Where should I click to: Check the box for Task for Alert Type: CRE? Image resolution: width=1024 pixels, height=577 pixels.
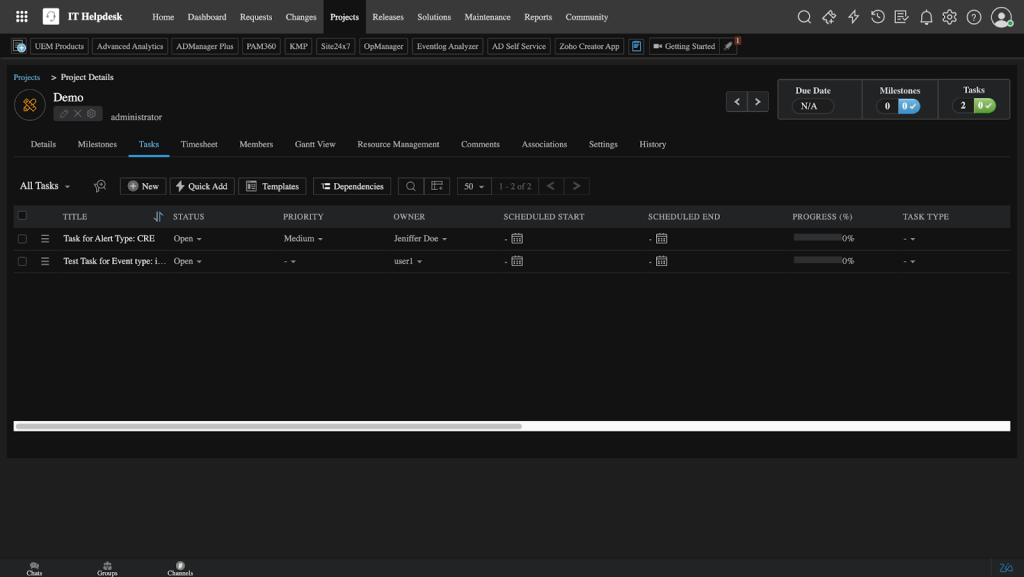click(22, 239)
